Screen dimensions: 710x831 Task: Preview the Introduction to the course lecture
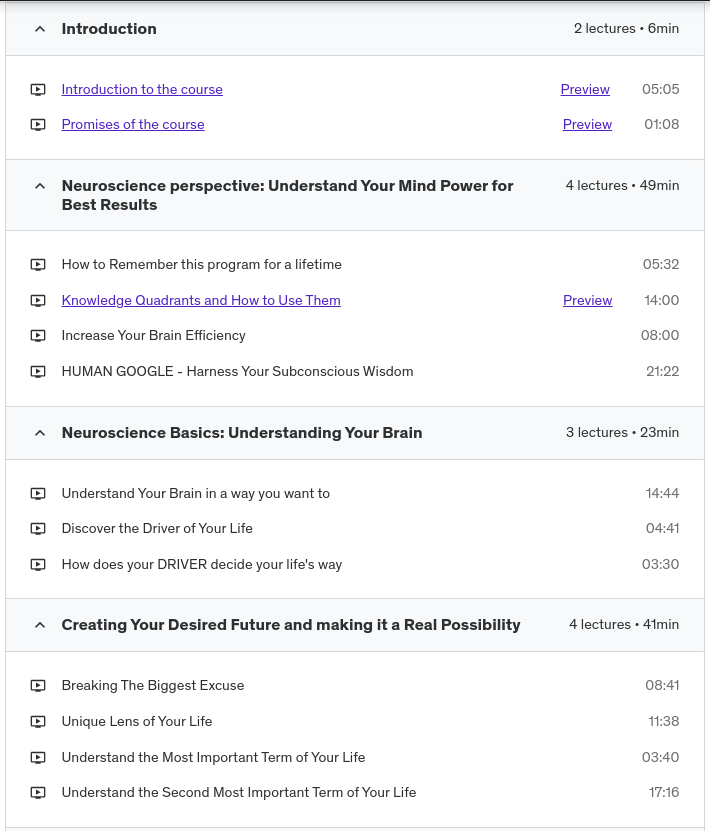[x=585, y=90]
